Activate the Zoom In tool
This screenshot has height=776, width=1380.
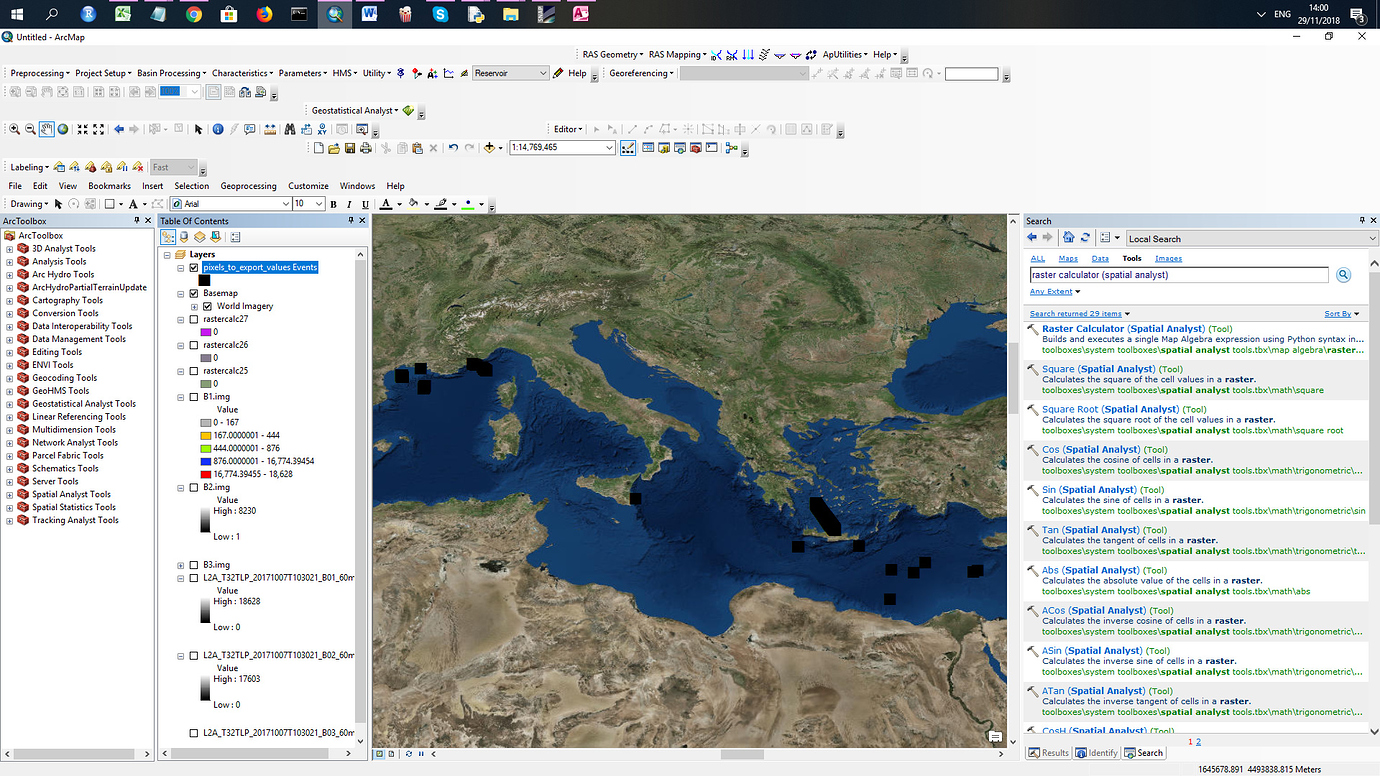tap(14, 129)
